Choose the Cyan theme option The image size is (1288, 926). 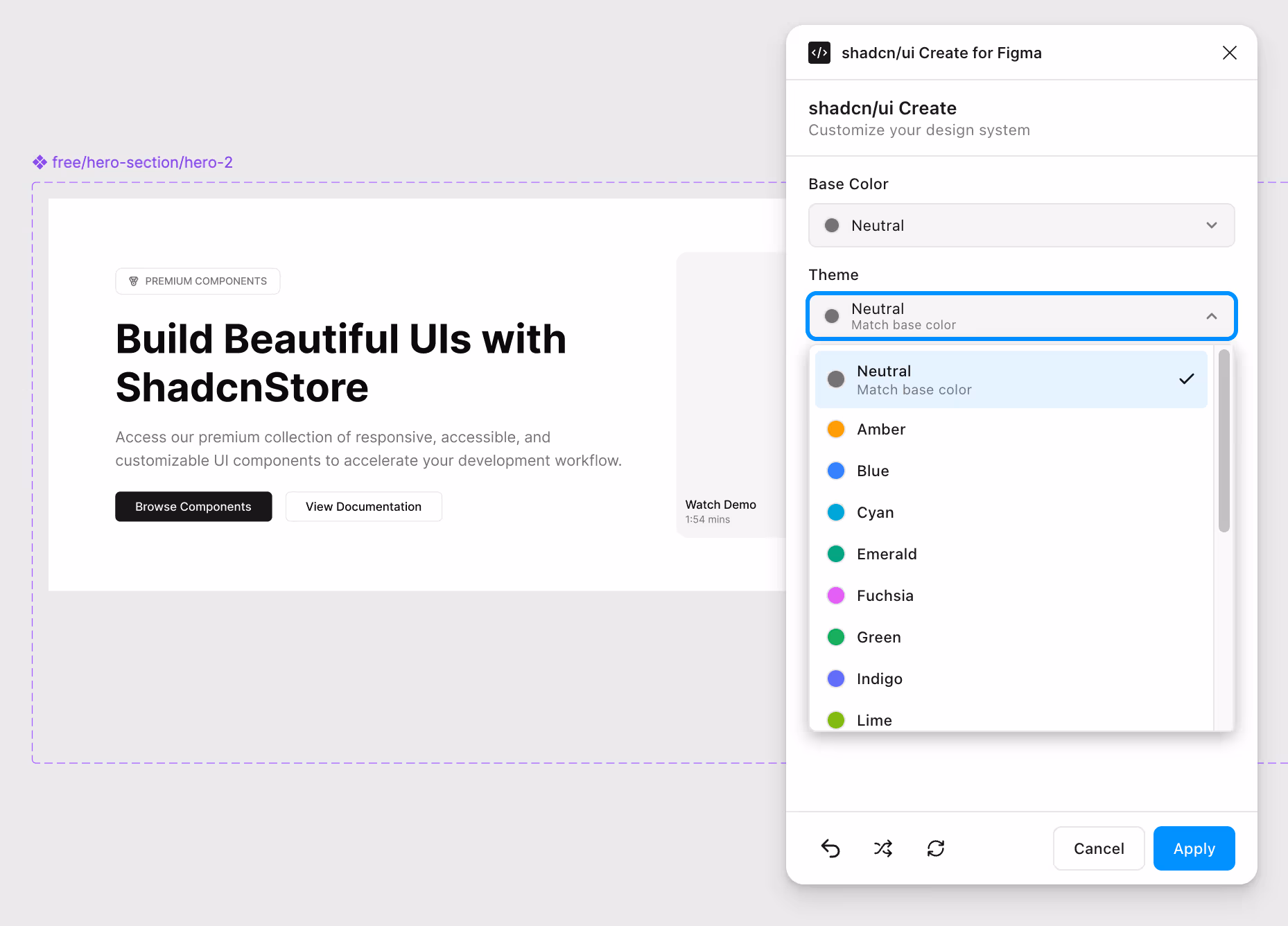[1011, 512]
